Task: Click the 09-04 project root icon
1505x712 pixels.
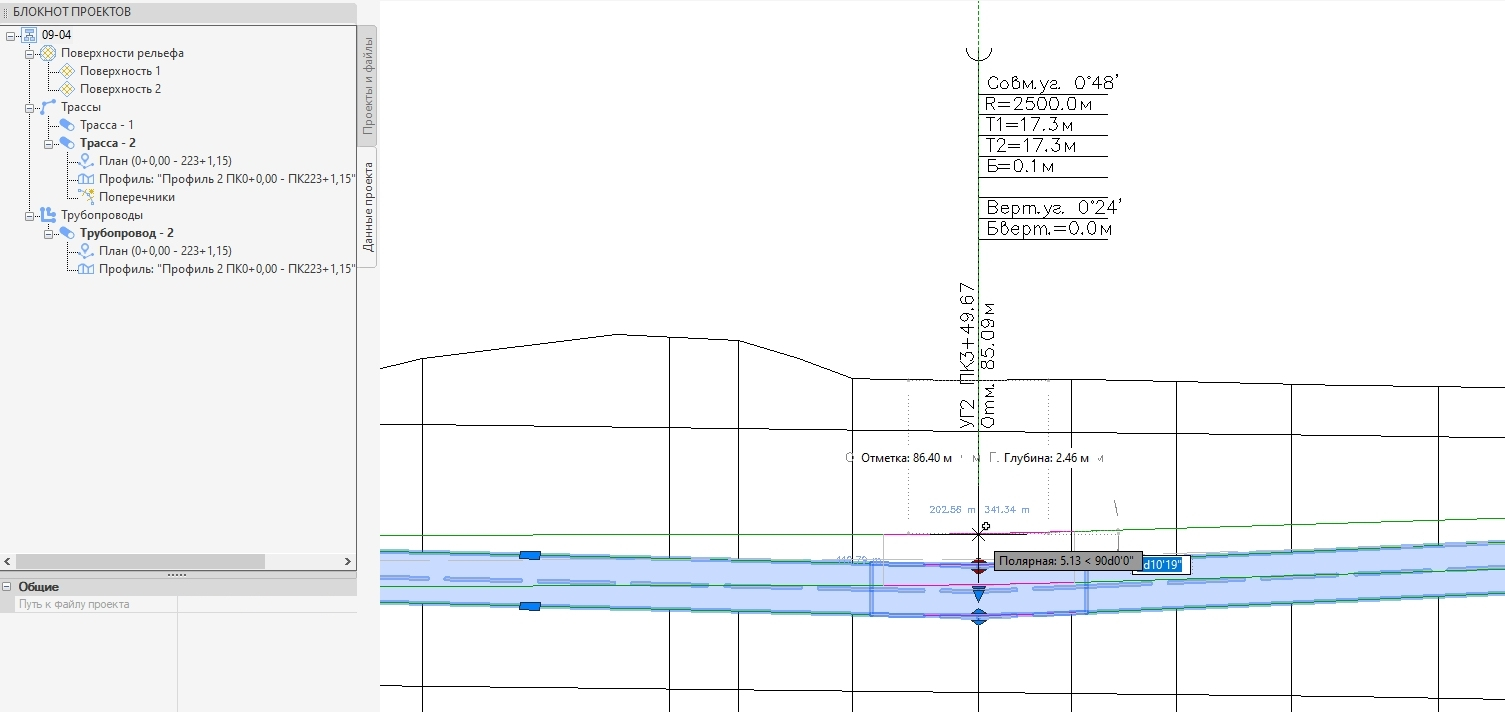Action: tap(29, 35)
